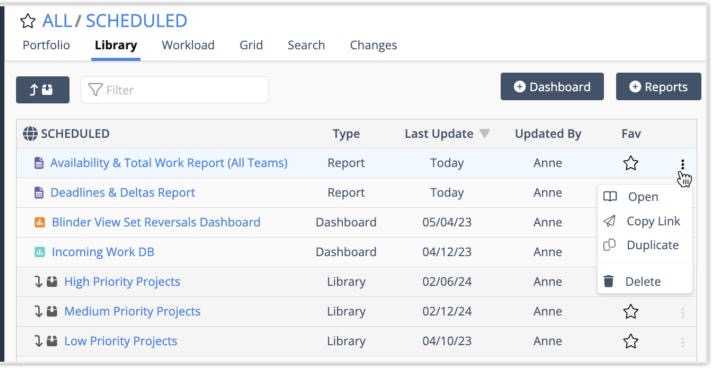This screenshot has width=712, height=368.
Task: Select the Library tab
Action: point(116,45)
